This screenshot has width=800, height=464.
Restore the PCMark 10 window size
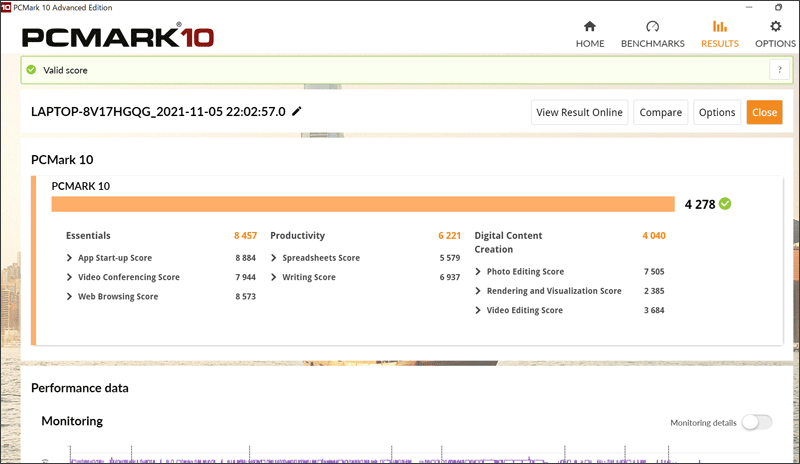tap(779, 7)
